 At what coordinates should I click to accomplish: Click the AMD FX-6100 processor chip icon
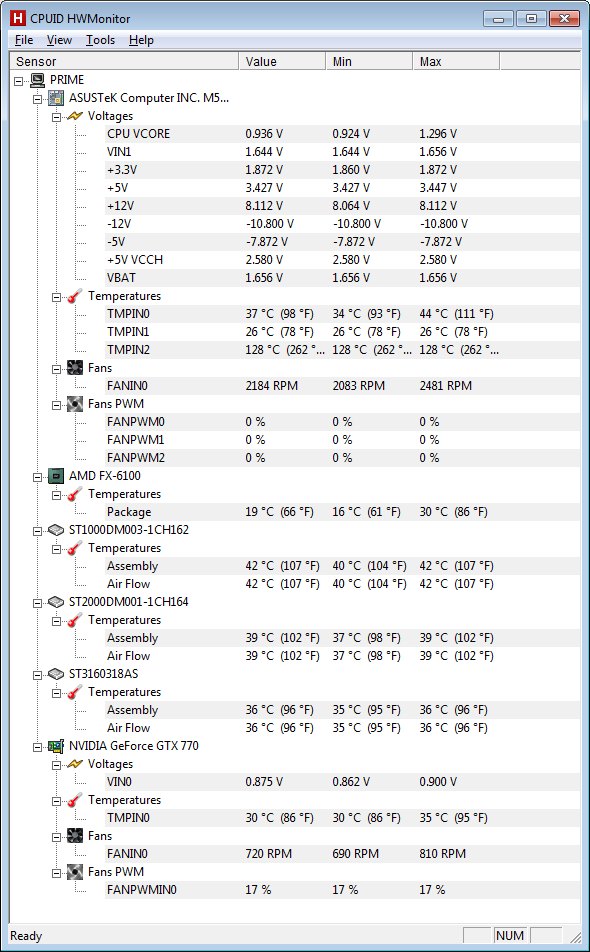coord(56,476)
